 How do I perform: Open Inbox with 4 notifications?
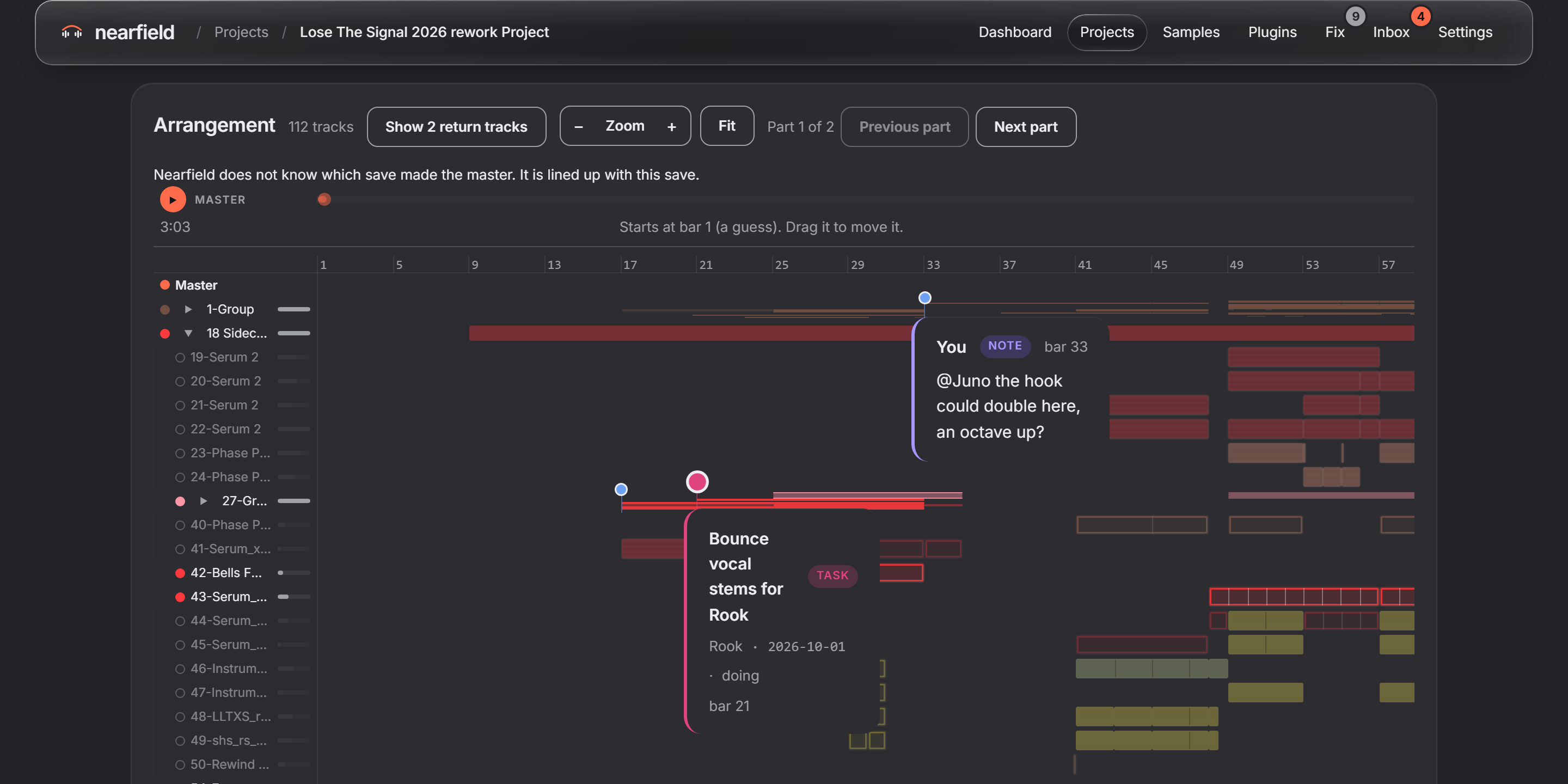(1391, 32)
